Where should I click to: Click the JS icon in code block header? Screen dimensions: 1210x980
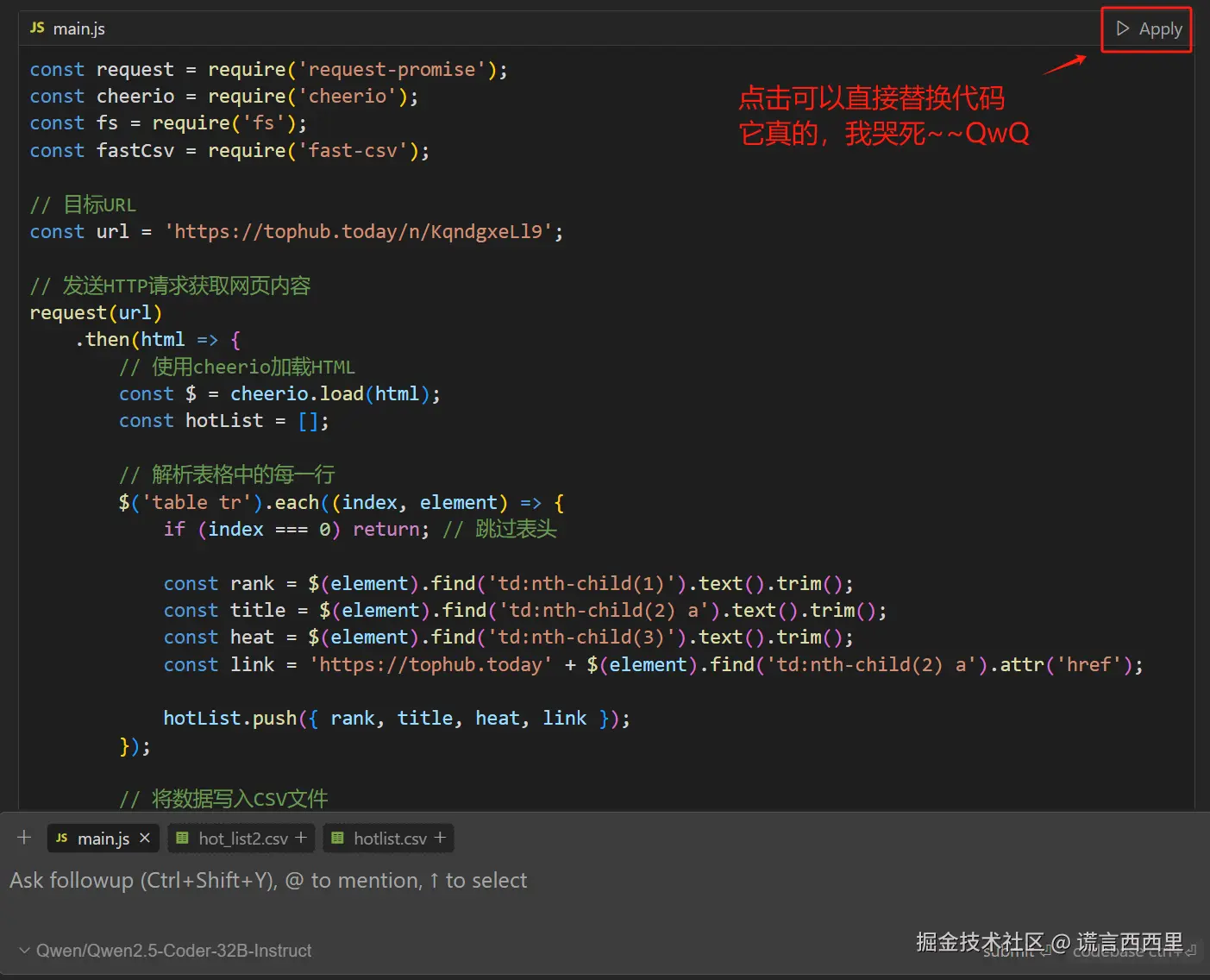pyautogui.click(x=37, y=28)
